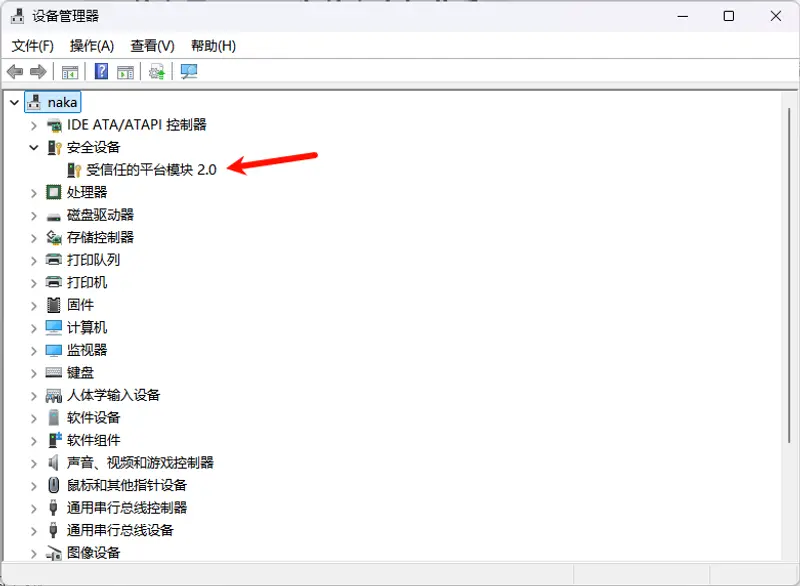Collapse the naka root node
Viewport: 800px width, 586px height.
(x=13, y=102)
